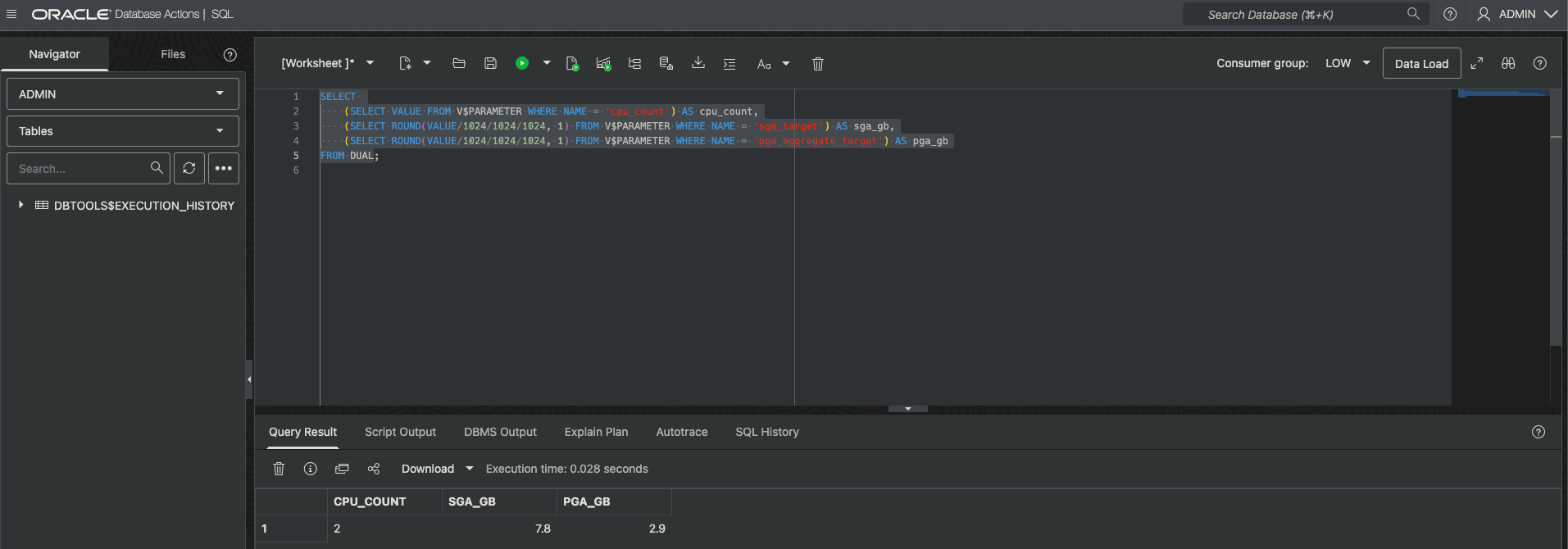1568x549 pixels.
Task: Click the navigator search magnifier icon
Action: [157, 168]
